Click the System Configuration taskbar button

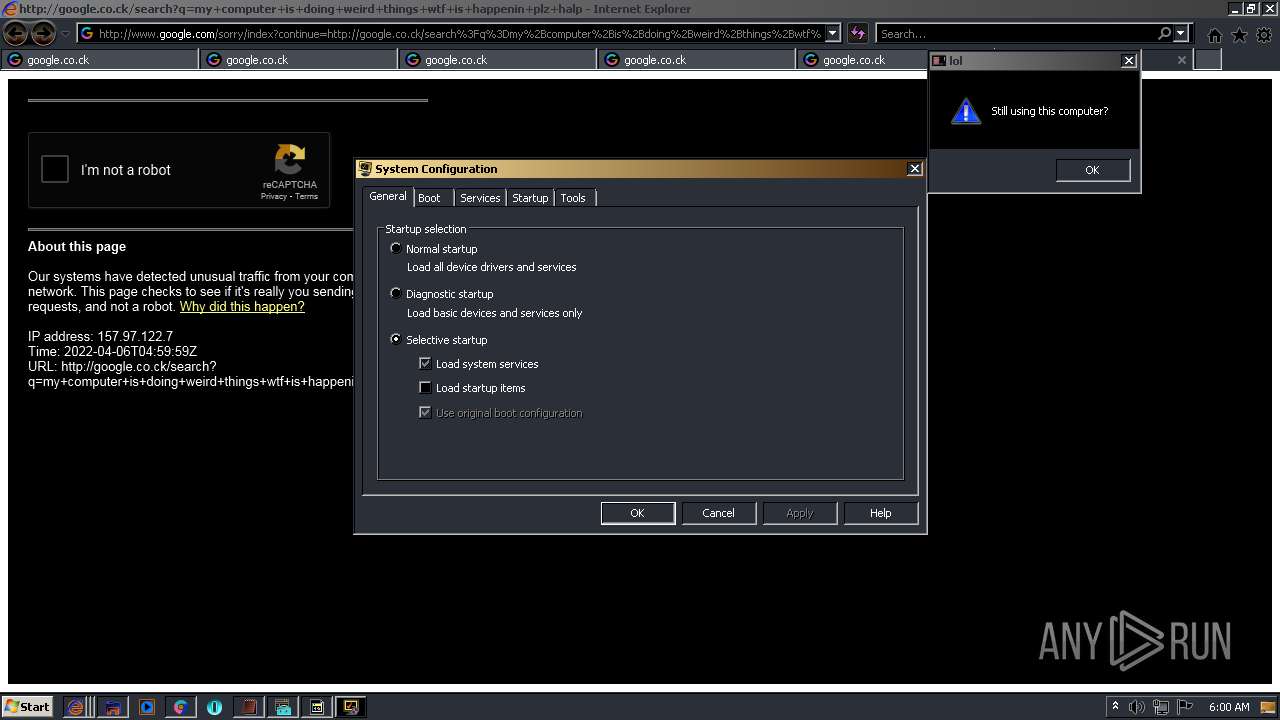click(x=351, y=707)
